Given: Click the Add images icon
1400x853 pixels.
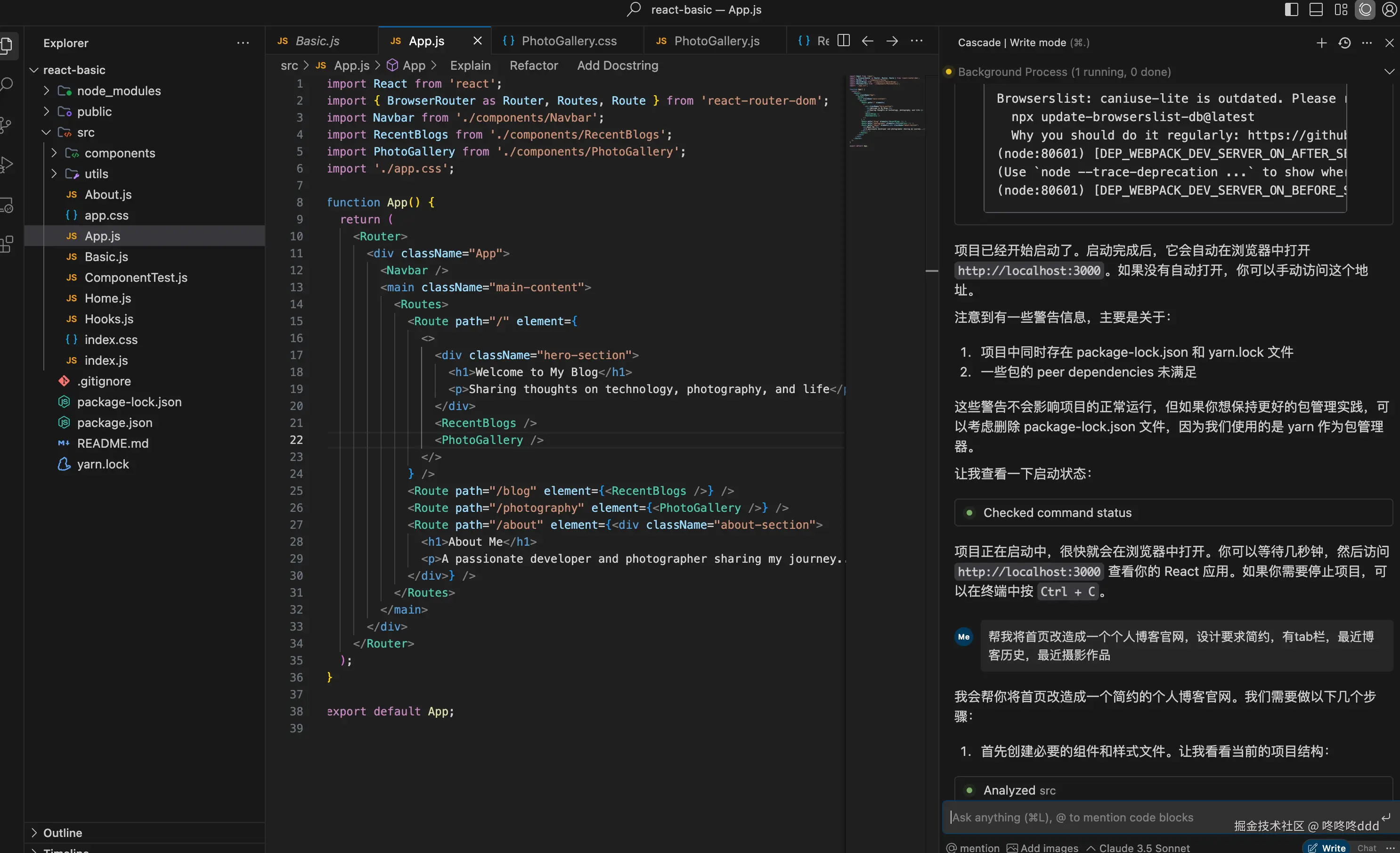Looking at the screenshot, I should pos(1042,847).
